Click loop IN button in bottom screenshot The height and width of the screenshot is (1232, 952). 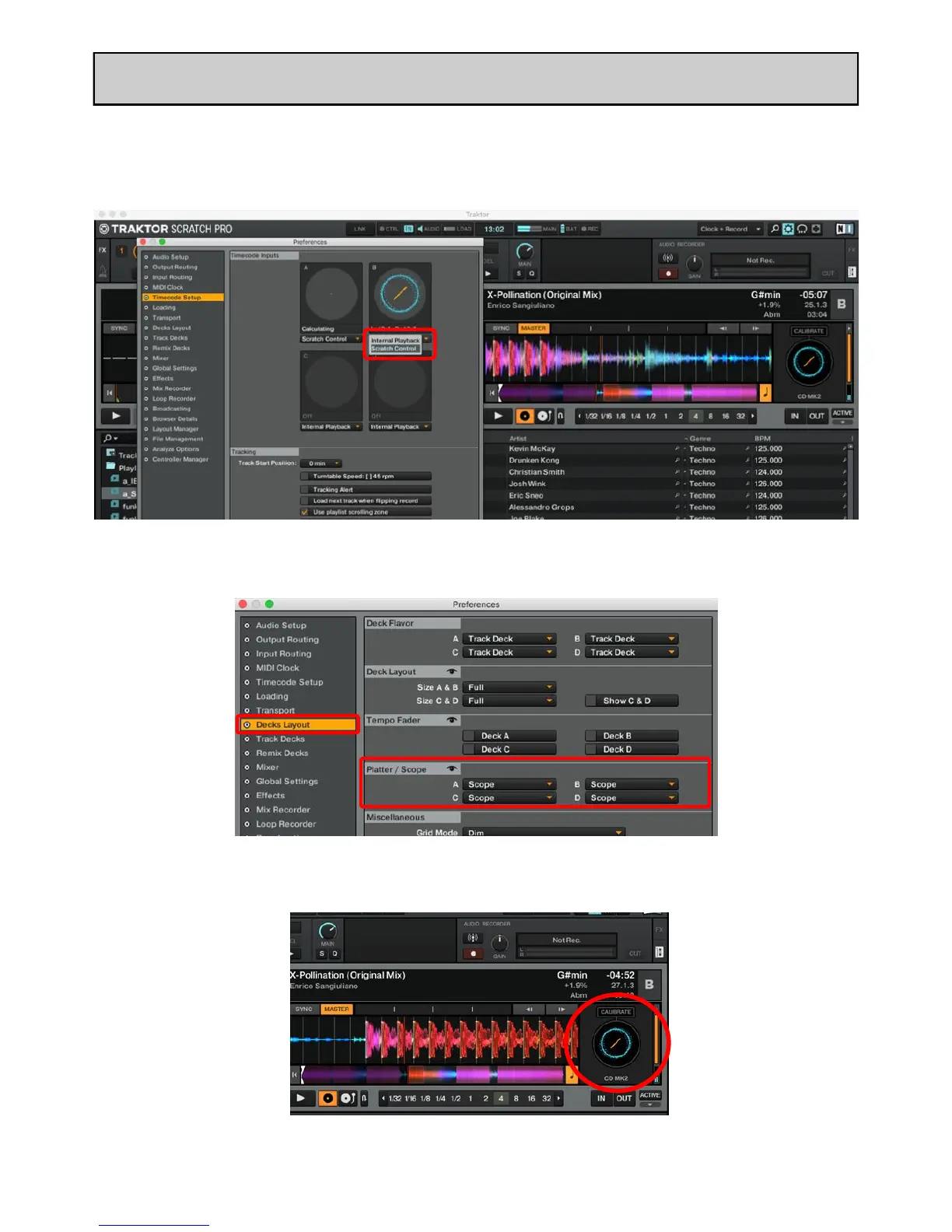[601, 1098]
